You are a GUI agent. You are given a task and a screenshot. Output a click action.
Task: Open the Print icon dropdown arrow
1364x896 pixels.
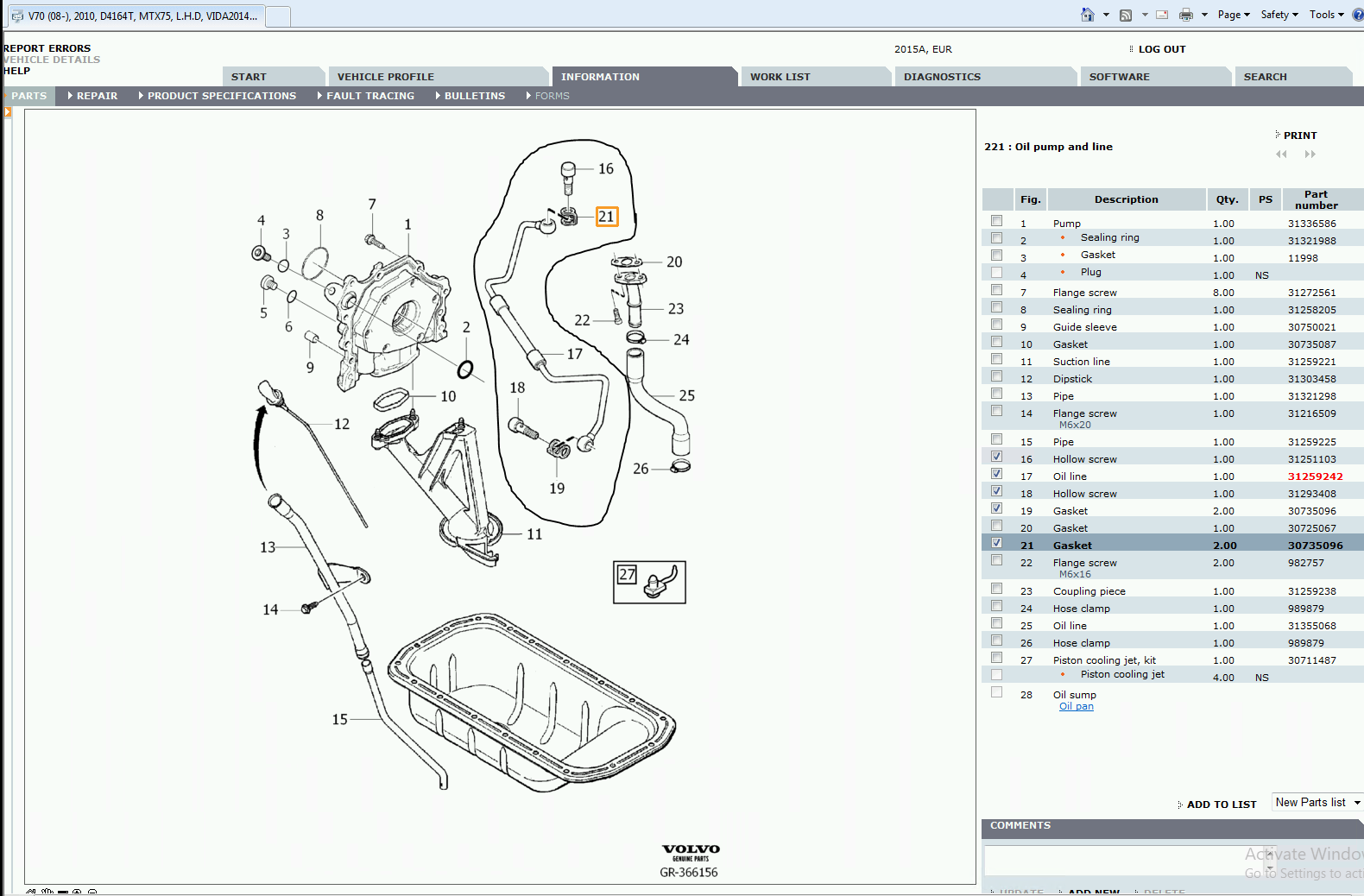pos(1204,15)
